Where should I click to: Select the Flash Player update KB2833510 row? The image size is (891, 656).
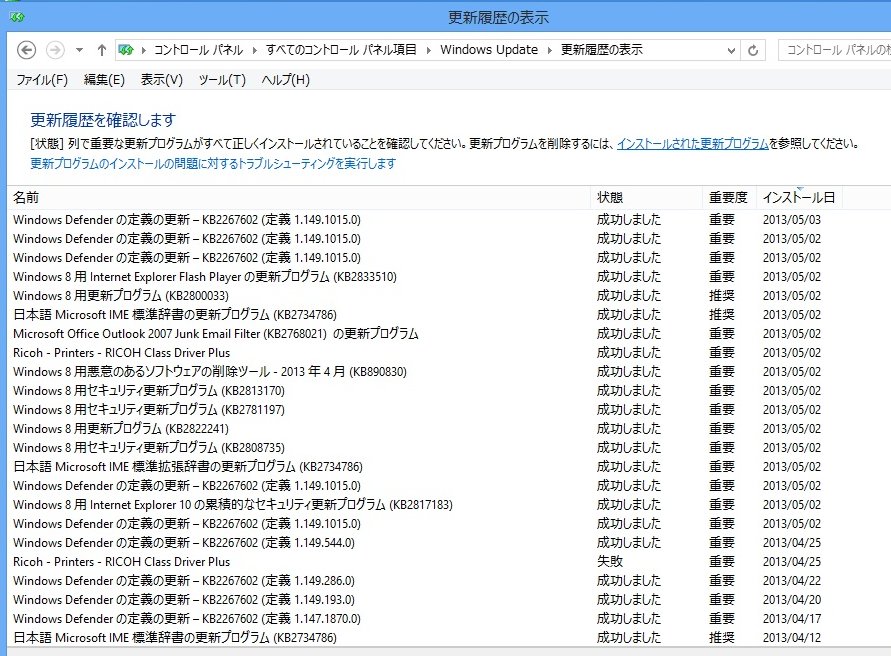pyautogui.click(x=426, y=277)
